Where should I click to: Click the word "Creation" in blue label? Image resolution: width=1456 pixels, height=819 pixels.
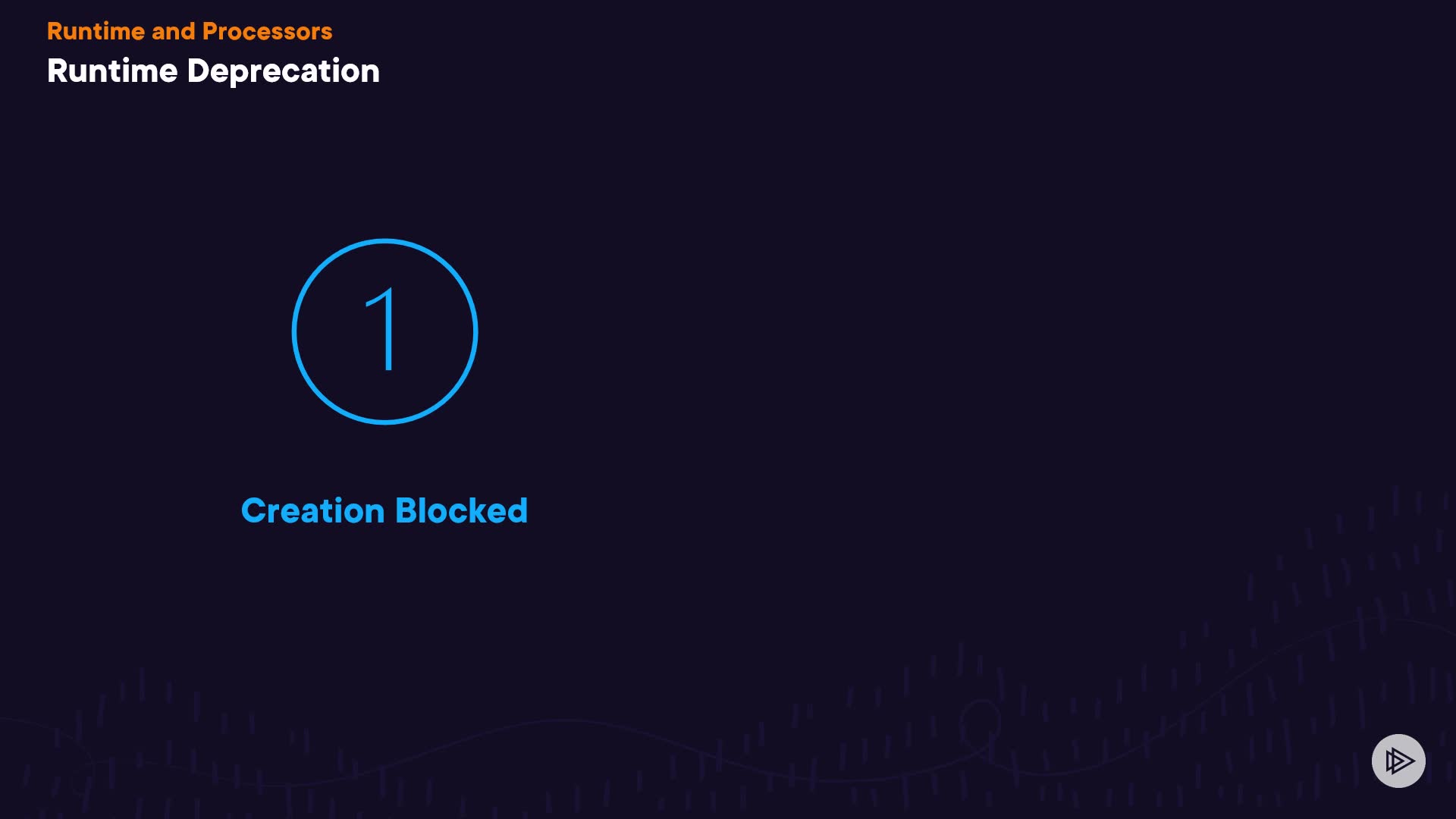point(312,510)
